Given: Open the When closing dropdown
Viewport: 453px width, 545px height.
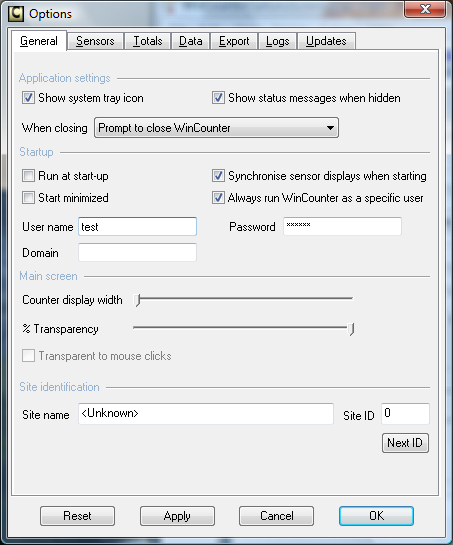Looking at the screenshot, I should (216, 128).
